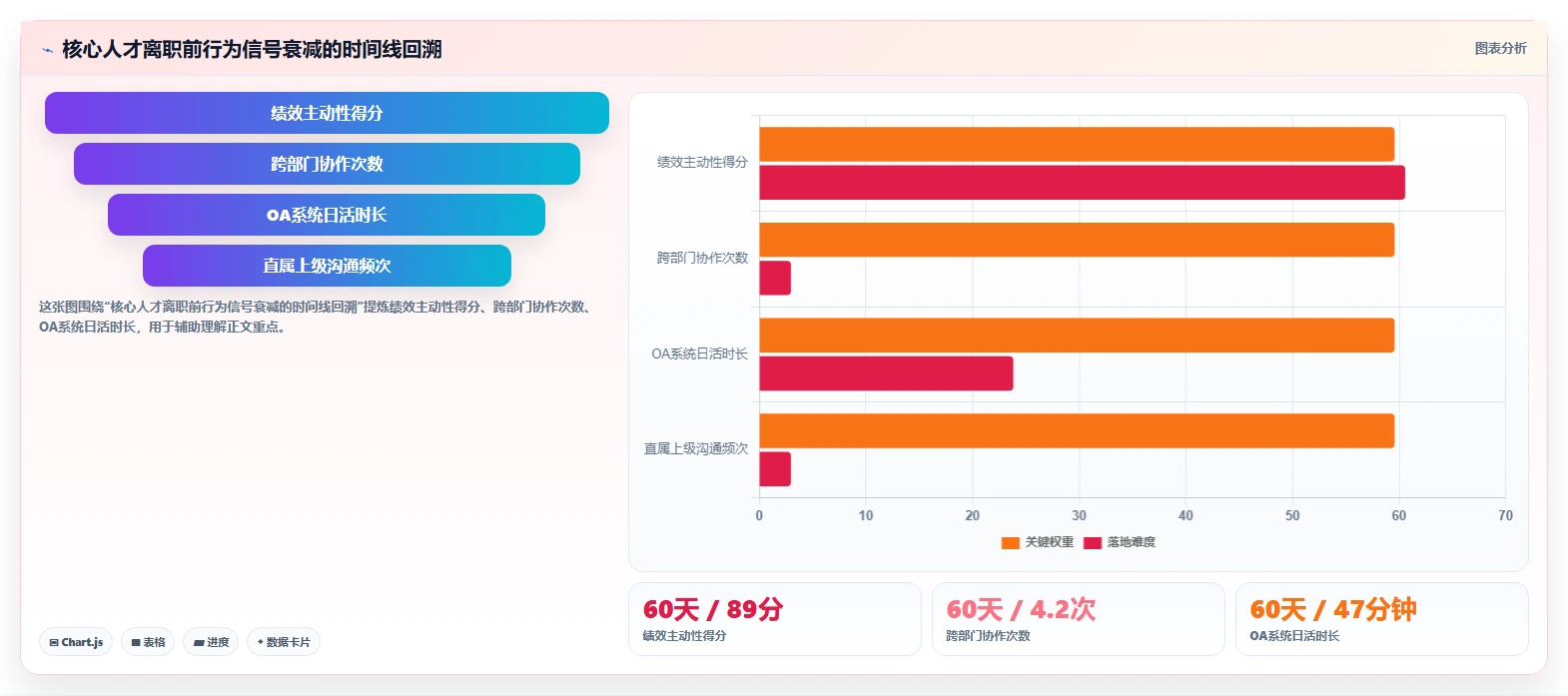Viewport: 1568px width, 696px height.
Task: Select the OA系统日活时长 funnel bar
Action: point(327,215)
